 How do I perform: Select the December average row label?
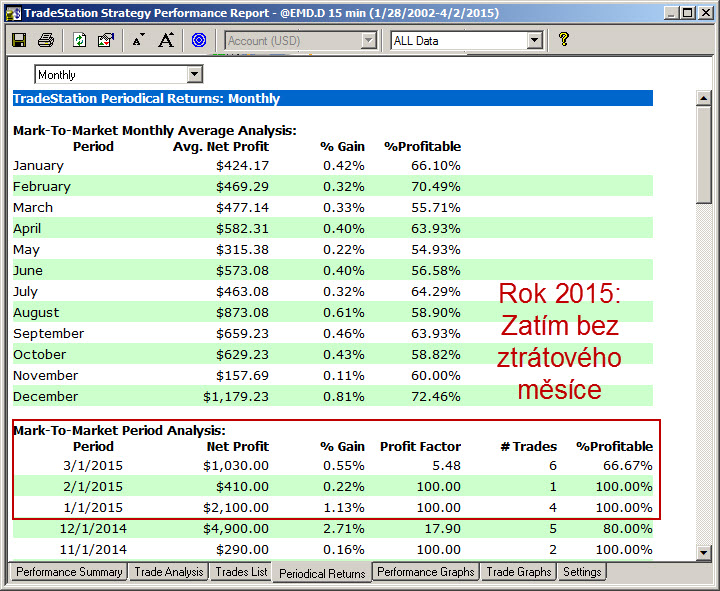(x=45, y=396)
